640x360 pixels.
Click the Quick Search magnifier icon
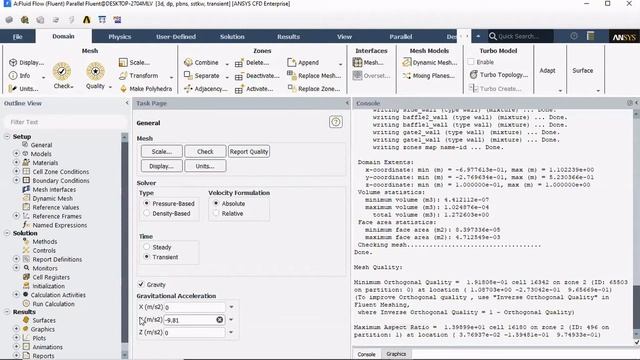click(x=493, y=36)
